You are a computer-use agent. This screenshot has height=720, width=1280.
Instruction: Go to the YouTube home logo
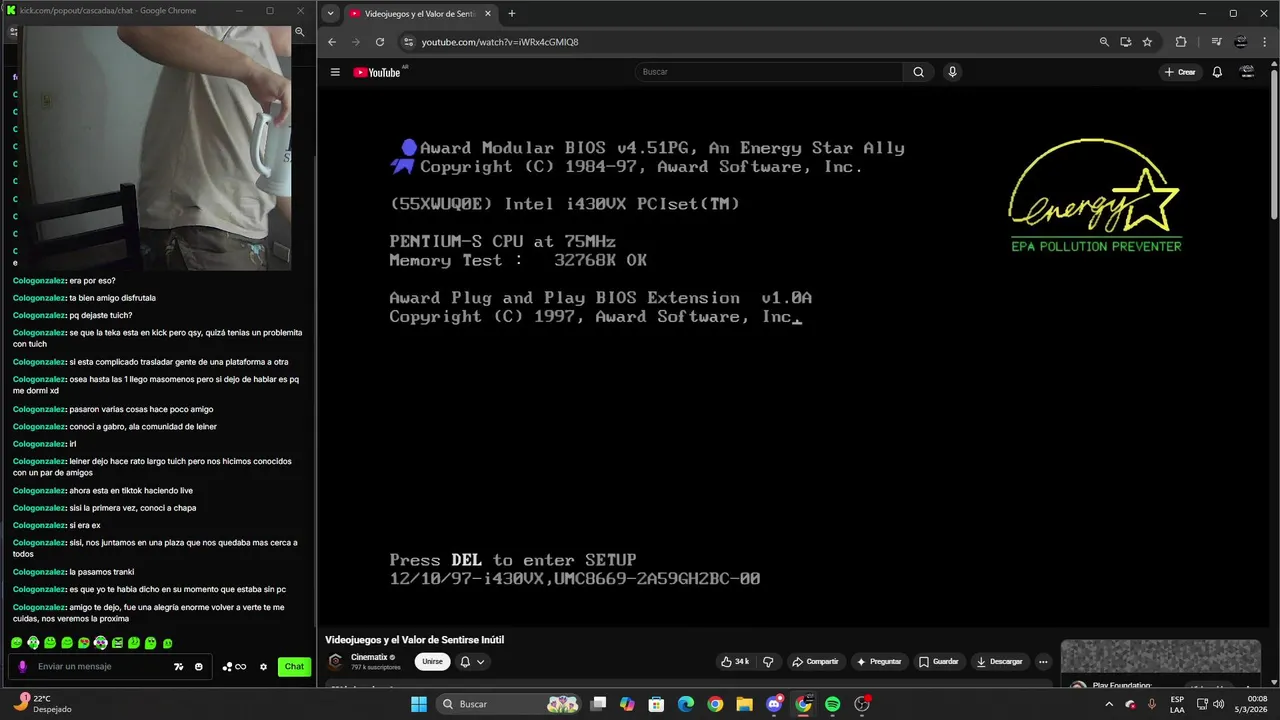pos(376,72)
